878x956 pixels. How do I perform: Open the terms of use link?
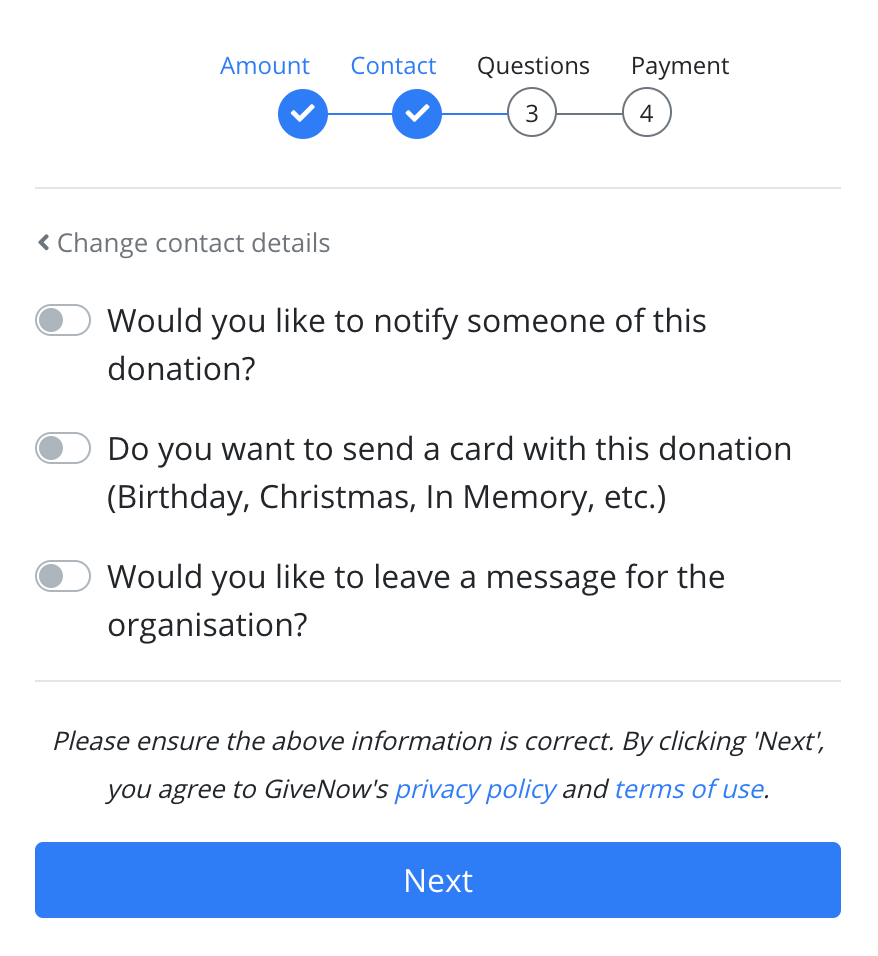pos(689,789)
